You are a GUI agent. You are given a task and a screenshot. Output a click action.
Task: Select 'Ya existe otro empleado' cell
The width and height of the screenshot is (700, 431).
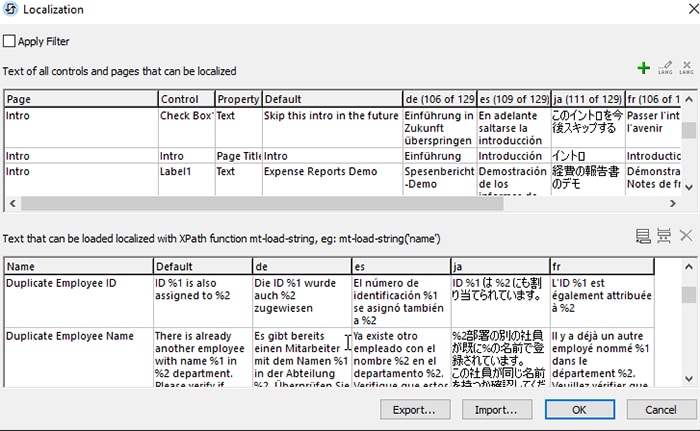coord(401,357)
